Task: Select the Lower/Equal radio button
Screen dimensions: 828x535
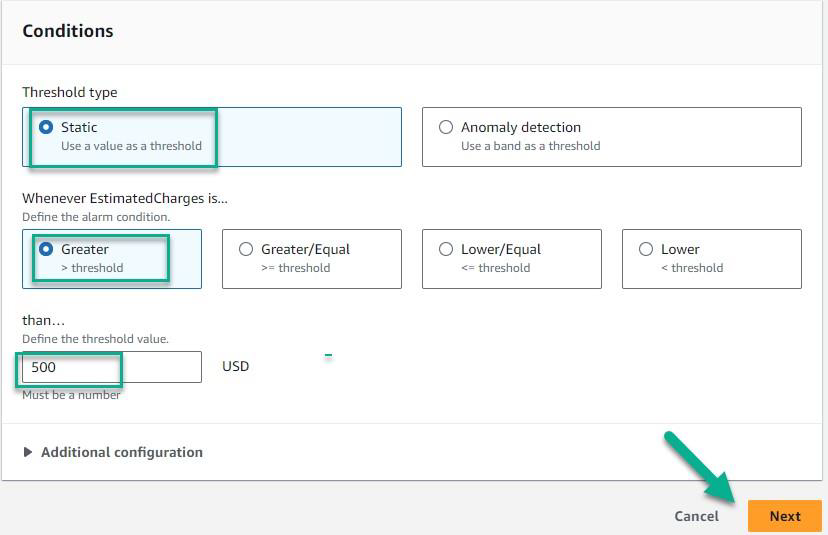Action: tap(446, 250)
